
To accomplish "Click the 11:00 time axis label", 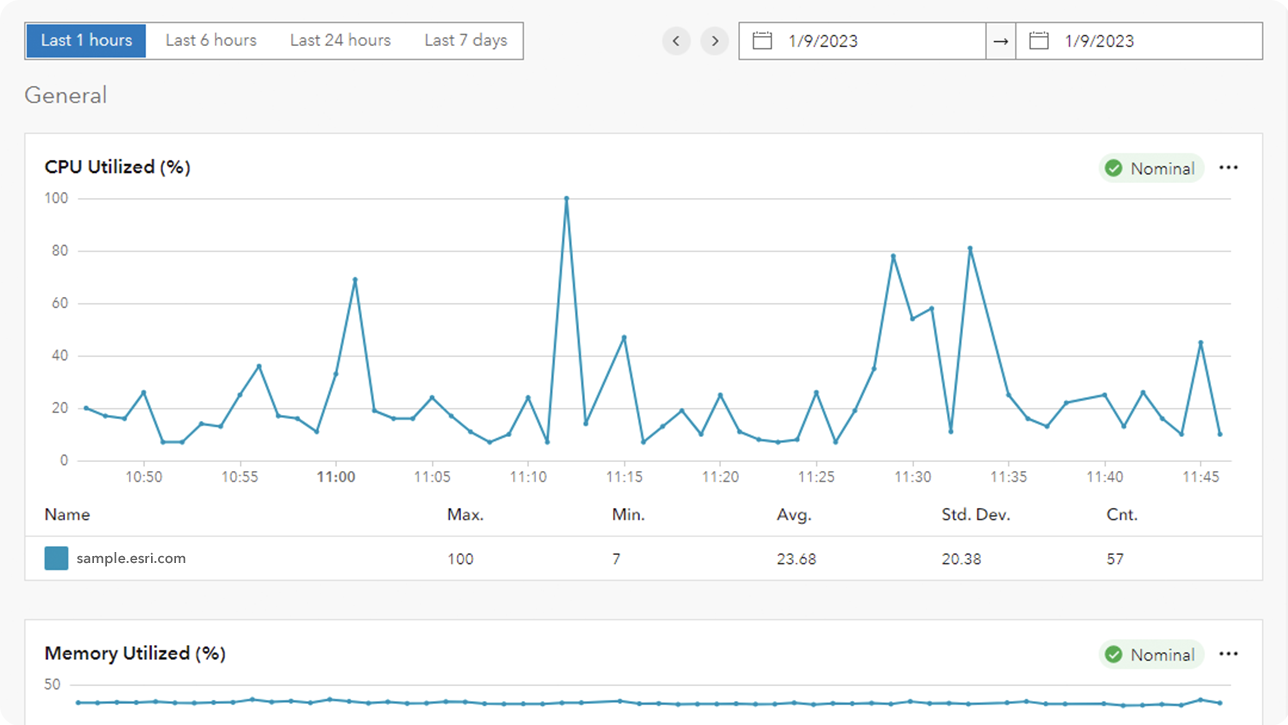I will point(336,477).
